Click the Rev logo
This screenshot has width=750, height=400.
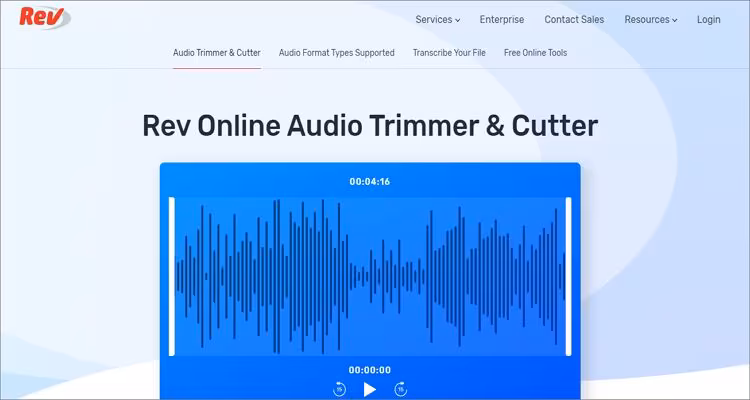(x=45, y=18)
